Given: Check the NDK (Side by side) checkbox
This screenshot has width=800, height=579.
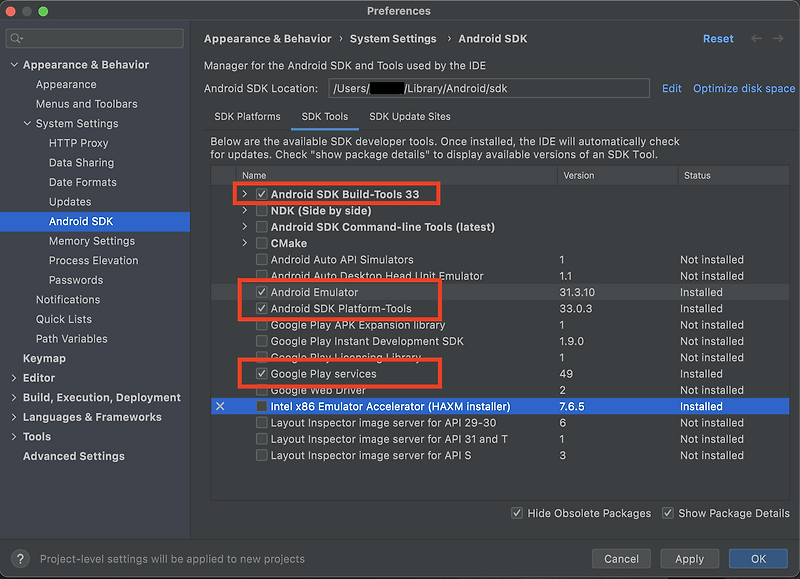Looking at the screenshot, I should click(x=261, y=210).
